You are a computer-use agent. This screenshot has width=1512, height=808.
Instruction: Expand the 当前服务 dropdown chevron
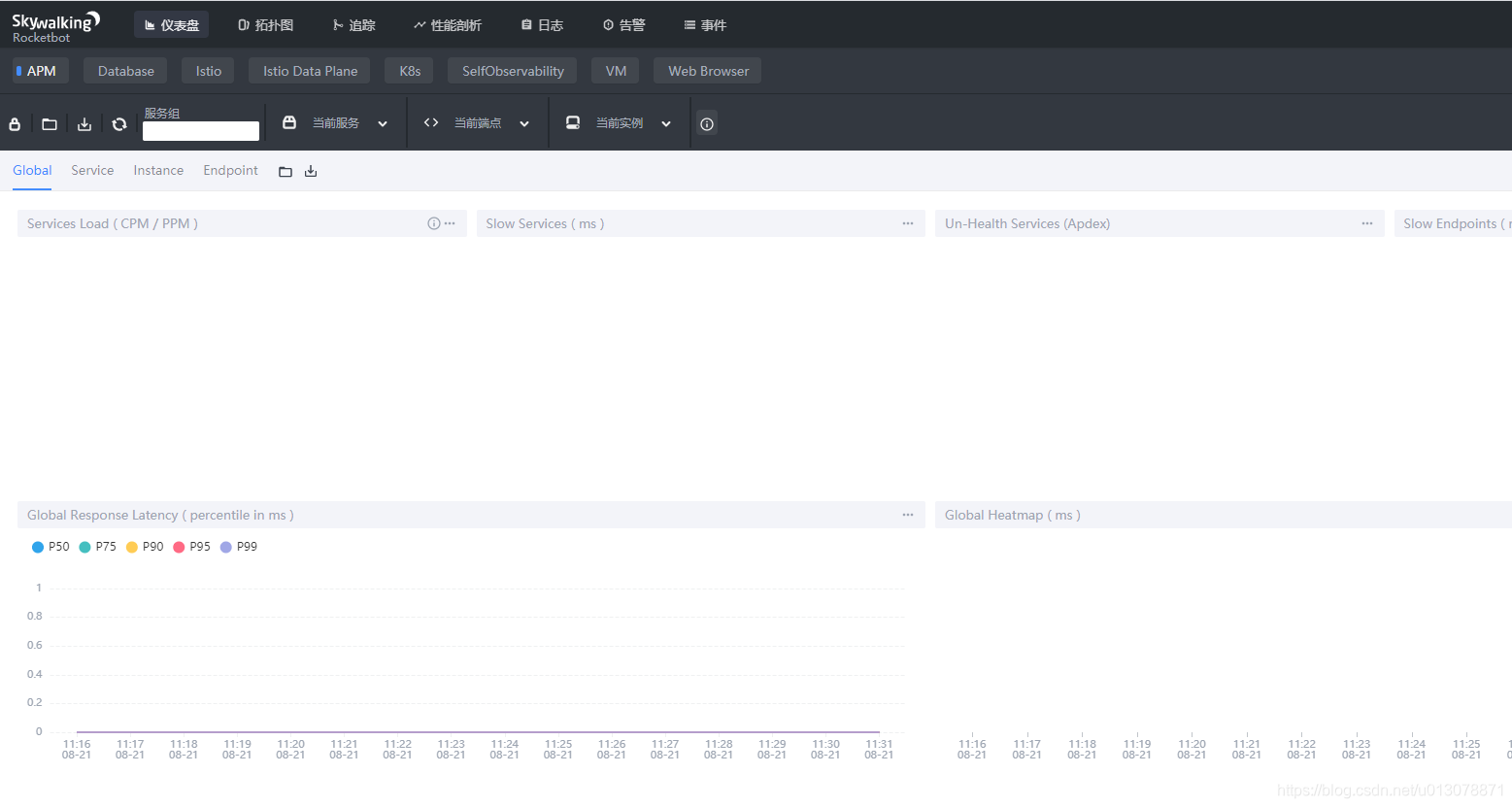point(383,123)
